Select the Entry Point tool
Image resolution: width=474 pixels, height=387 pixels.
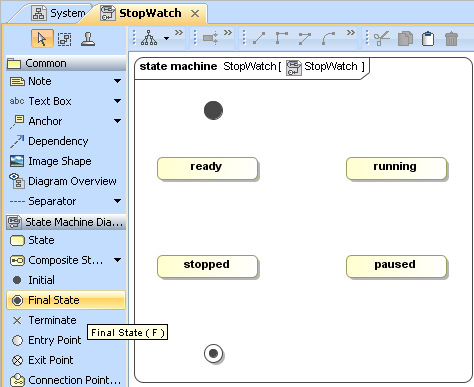[46, 340]
